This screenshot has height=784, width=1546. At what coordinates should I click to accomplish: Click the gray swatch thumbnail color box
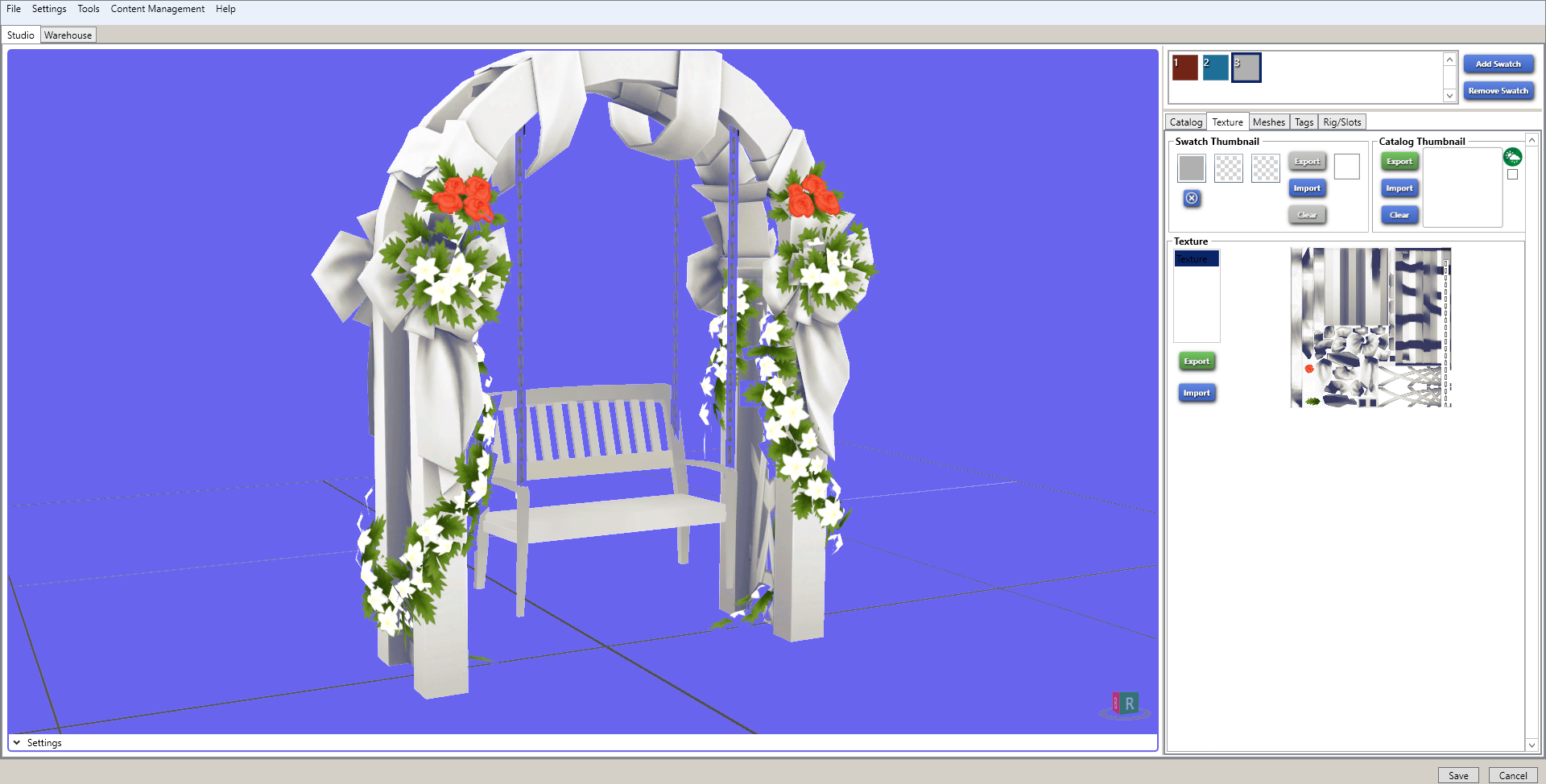(1192, 168)
